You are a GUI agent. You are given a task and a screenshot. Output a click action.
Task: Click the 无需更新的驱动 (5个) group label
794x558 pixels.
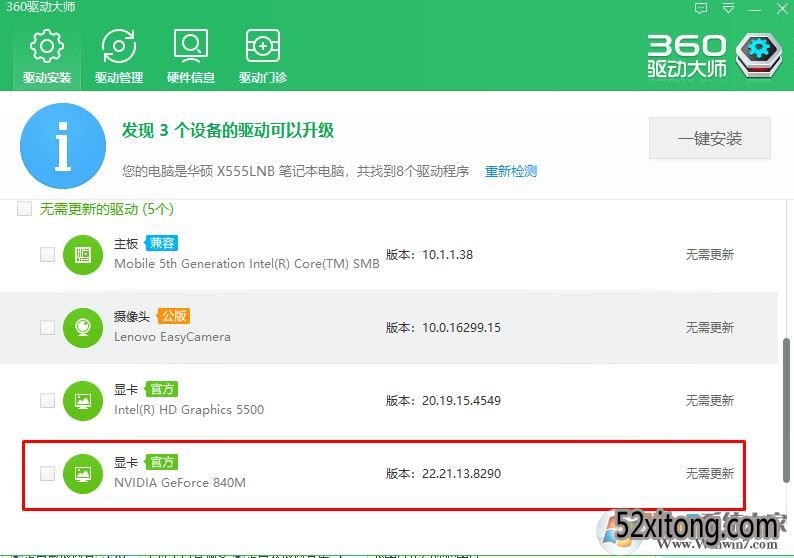(106, 209)
